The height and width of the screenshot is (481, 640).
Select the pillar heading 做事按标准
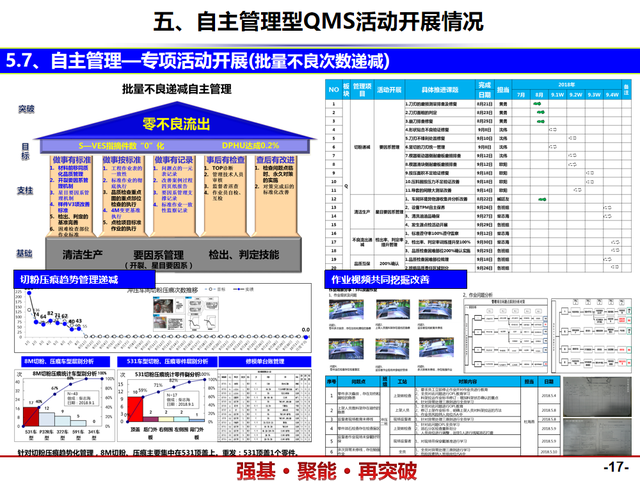tap(122, 160)
